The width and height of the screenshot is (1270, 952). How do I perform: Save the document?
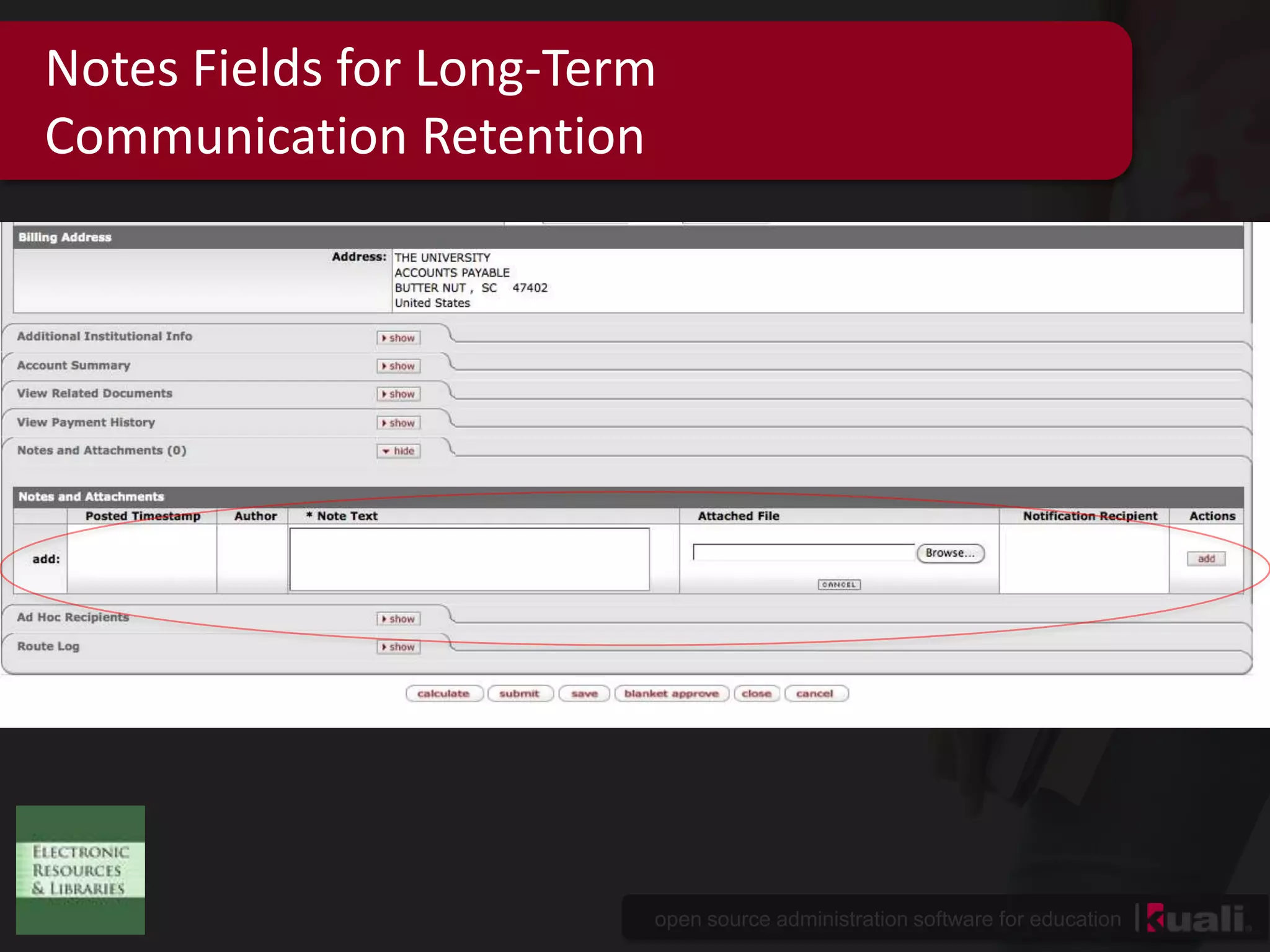pyautogui.click(x=584, y=694)
